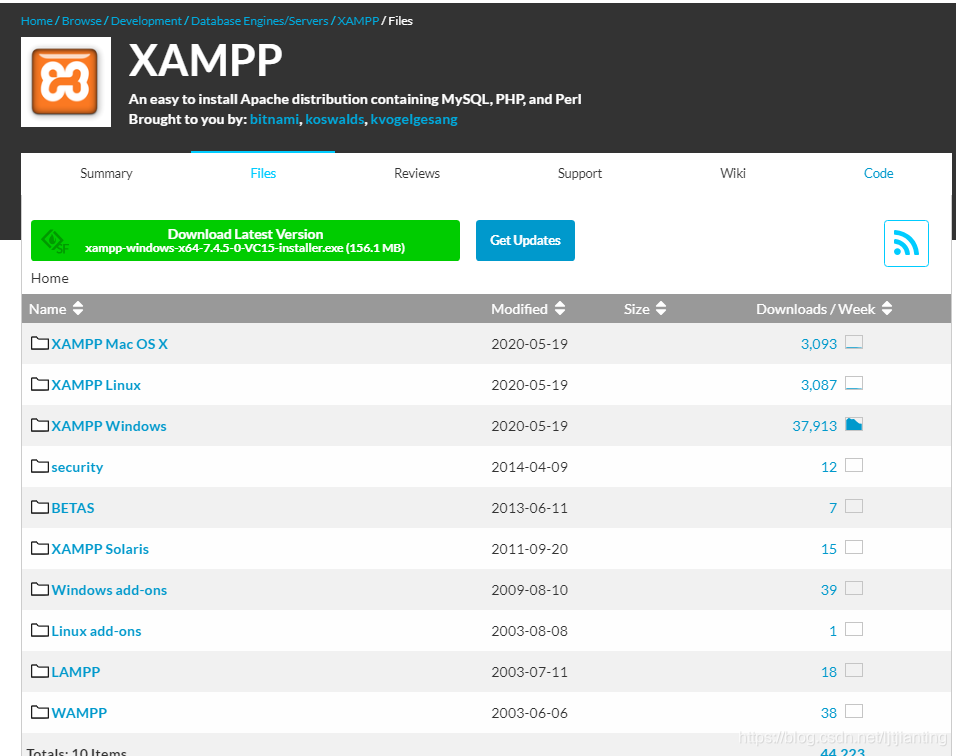Open the XAMPP Linux folder link
This screenshot has width=956, height=756.
tap(96, 385)
